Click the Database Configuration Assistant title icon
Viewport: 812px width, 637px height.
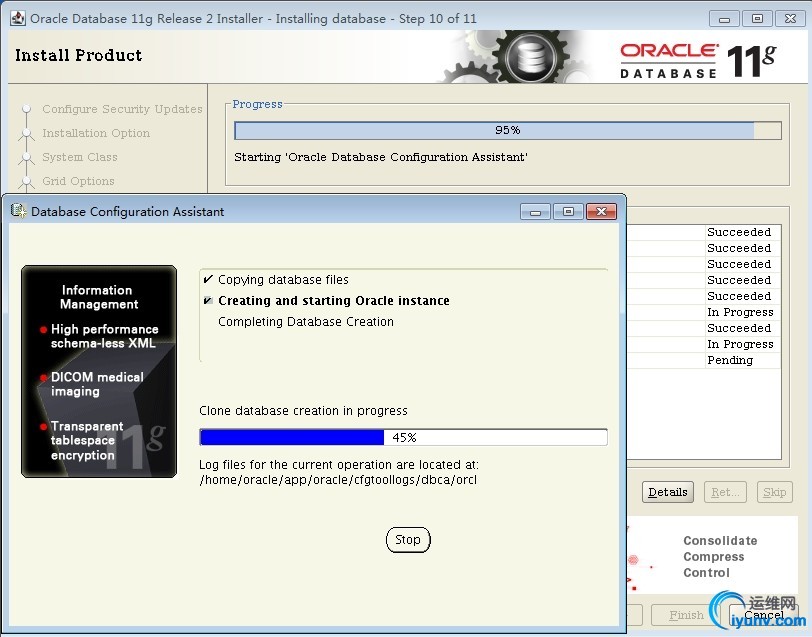[18, 211]
